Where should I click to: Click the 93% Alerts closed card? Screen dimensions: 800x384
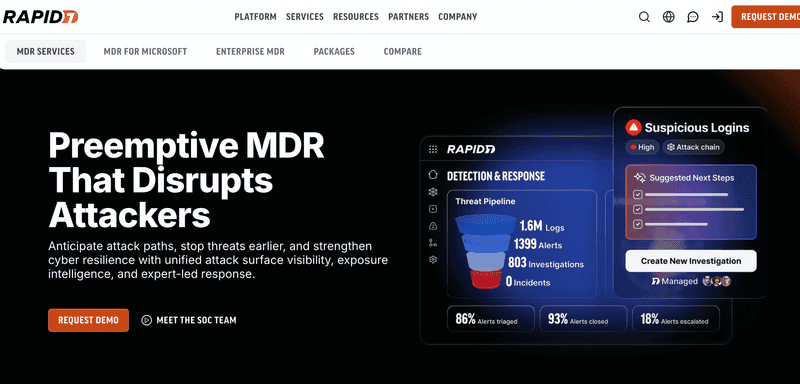(583, 319)
